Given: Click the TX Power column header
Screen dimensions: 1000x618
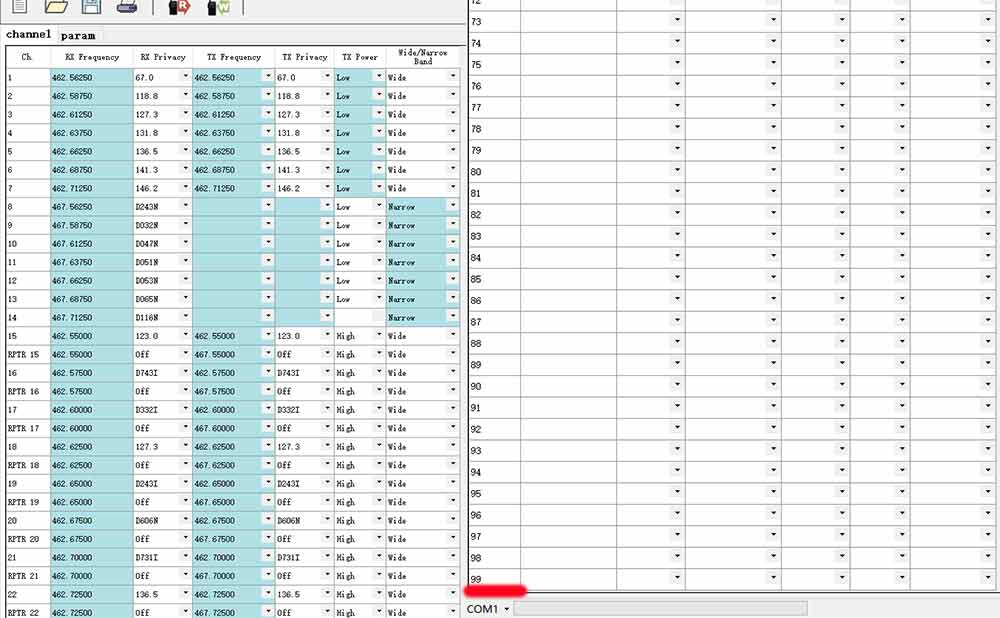Looking at the screenshot, I should coord(360,57).
